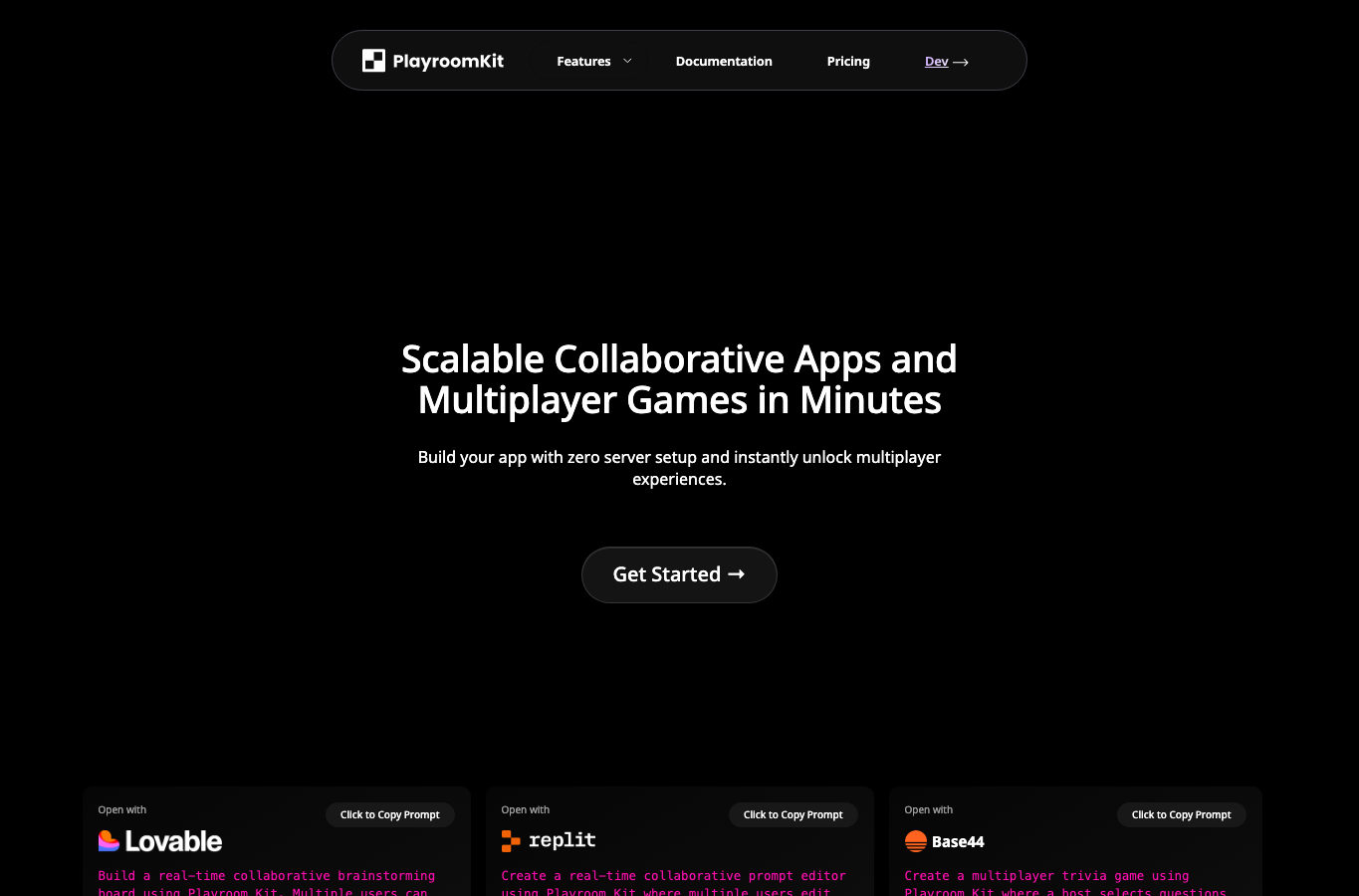Copy the Base44 prompt
Screen dimensions: 1359x896
pyautogui.click(x=1182, y=814)
